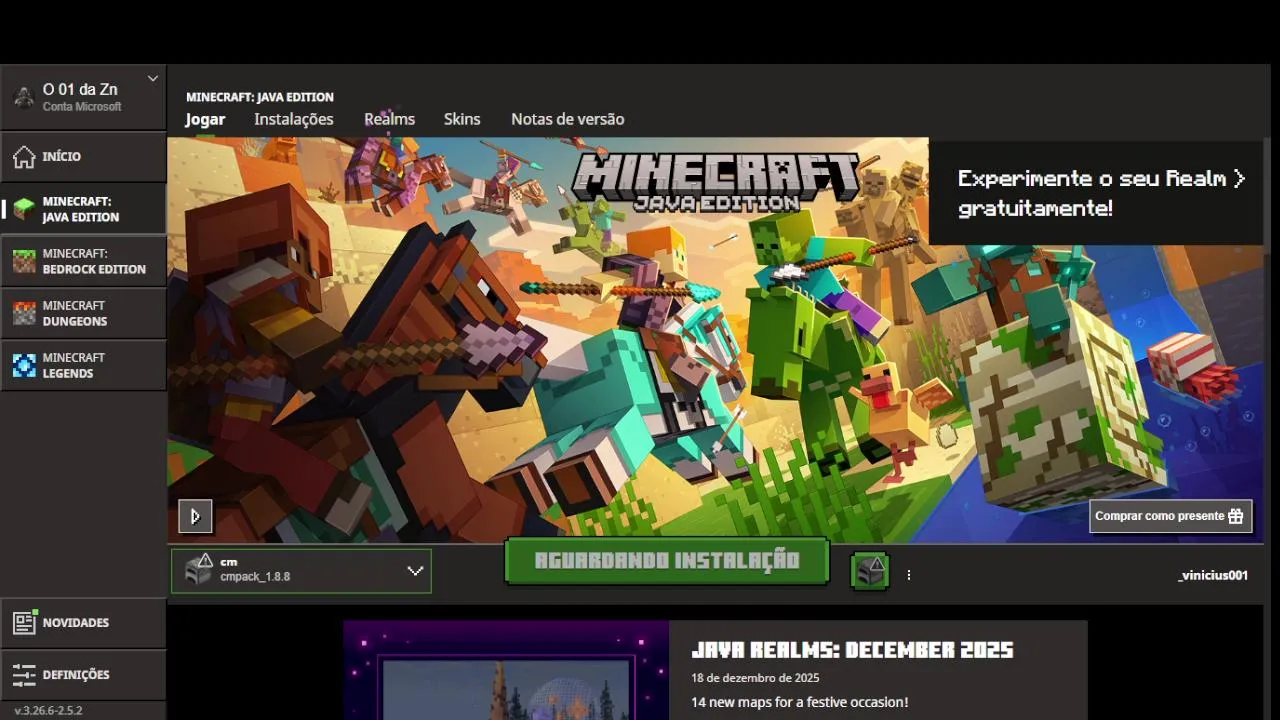Select Minecraft: Java Edition in sidebar

point(83,209)
